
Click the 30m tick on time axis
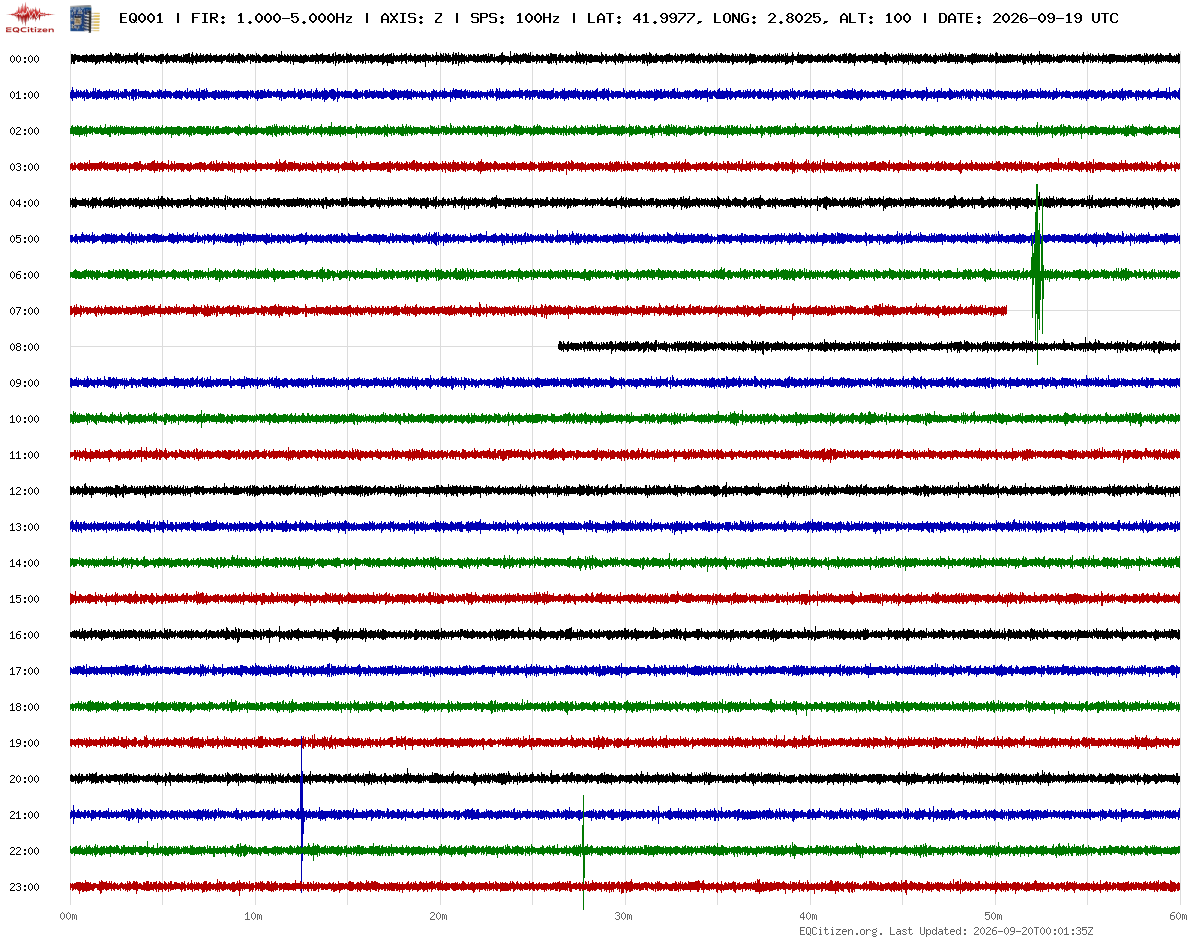point(623,916)
